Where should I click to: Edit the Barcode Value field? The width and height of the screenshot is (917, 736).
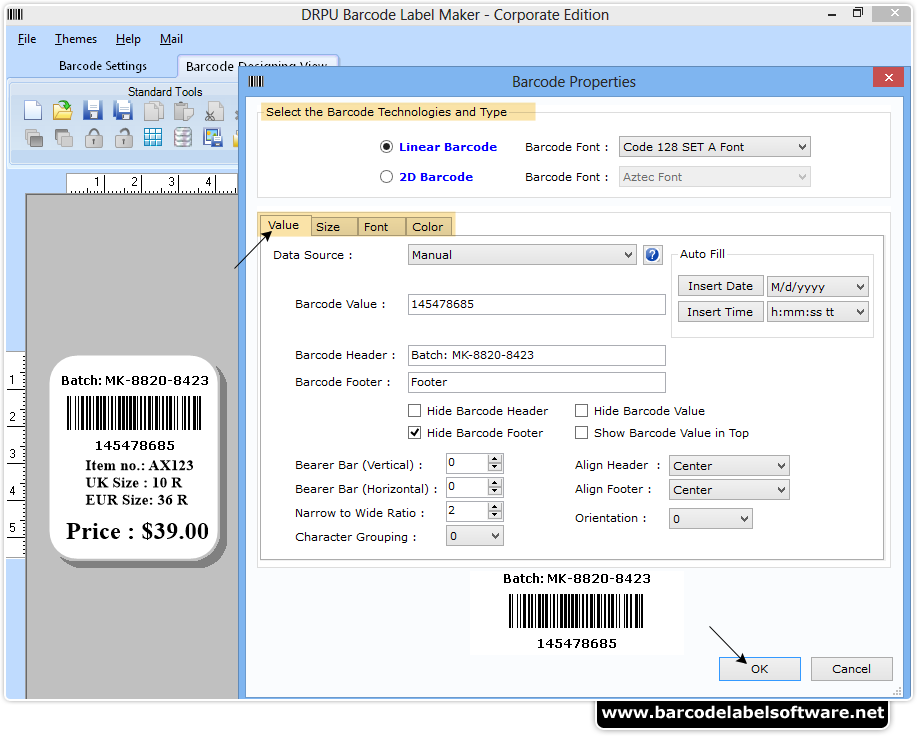click(536, 304)
